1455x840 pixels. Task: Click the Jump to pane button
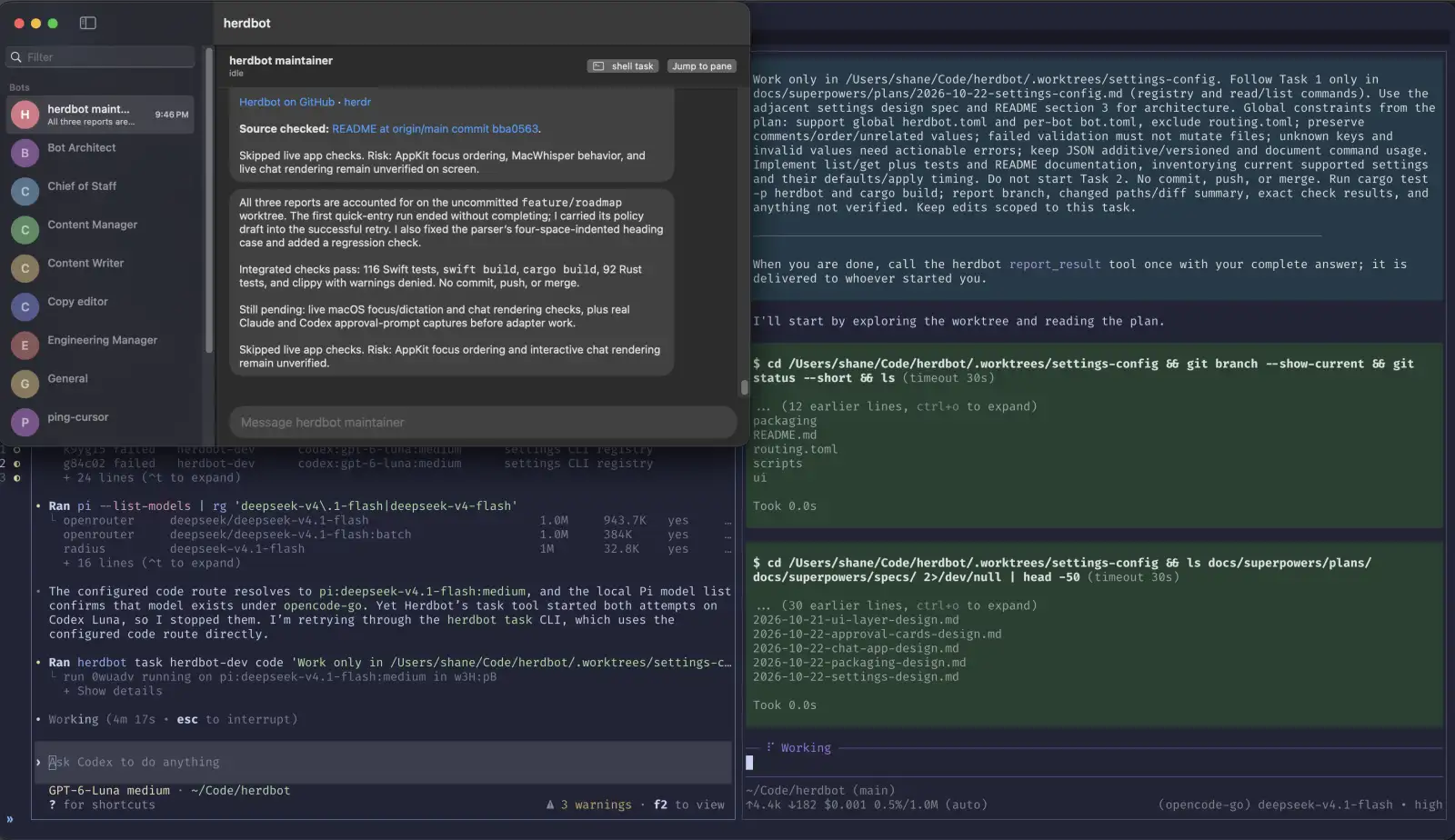[x=701, y=66]
